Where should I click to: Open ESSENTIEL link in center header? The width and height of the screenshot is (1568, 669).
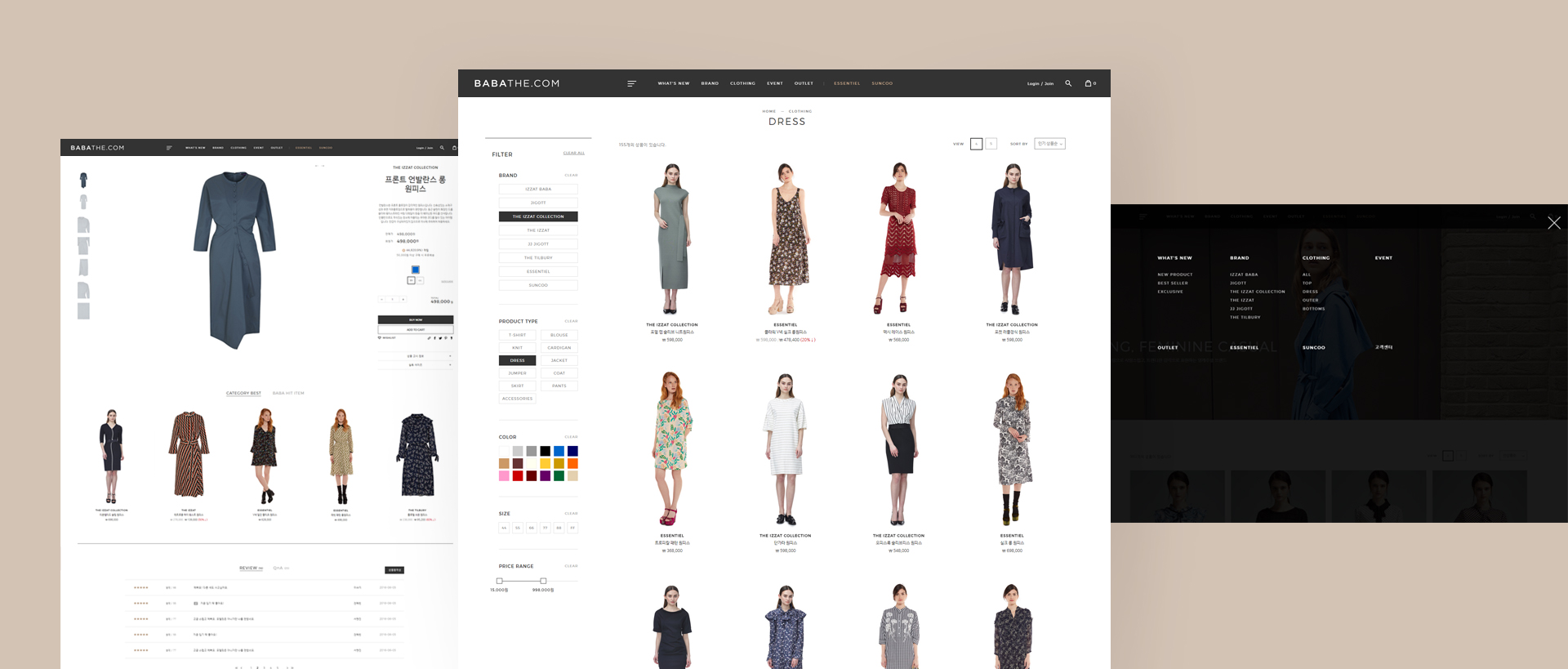(x=847, y=83)
